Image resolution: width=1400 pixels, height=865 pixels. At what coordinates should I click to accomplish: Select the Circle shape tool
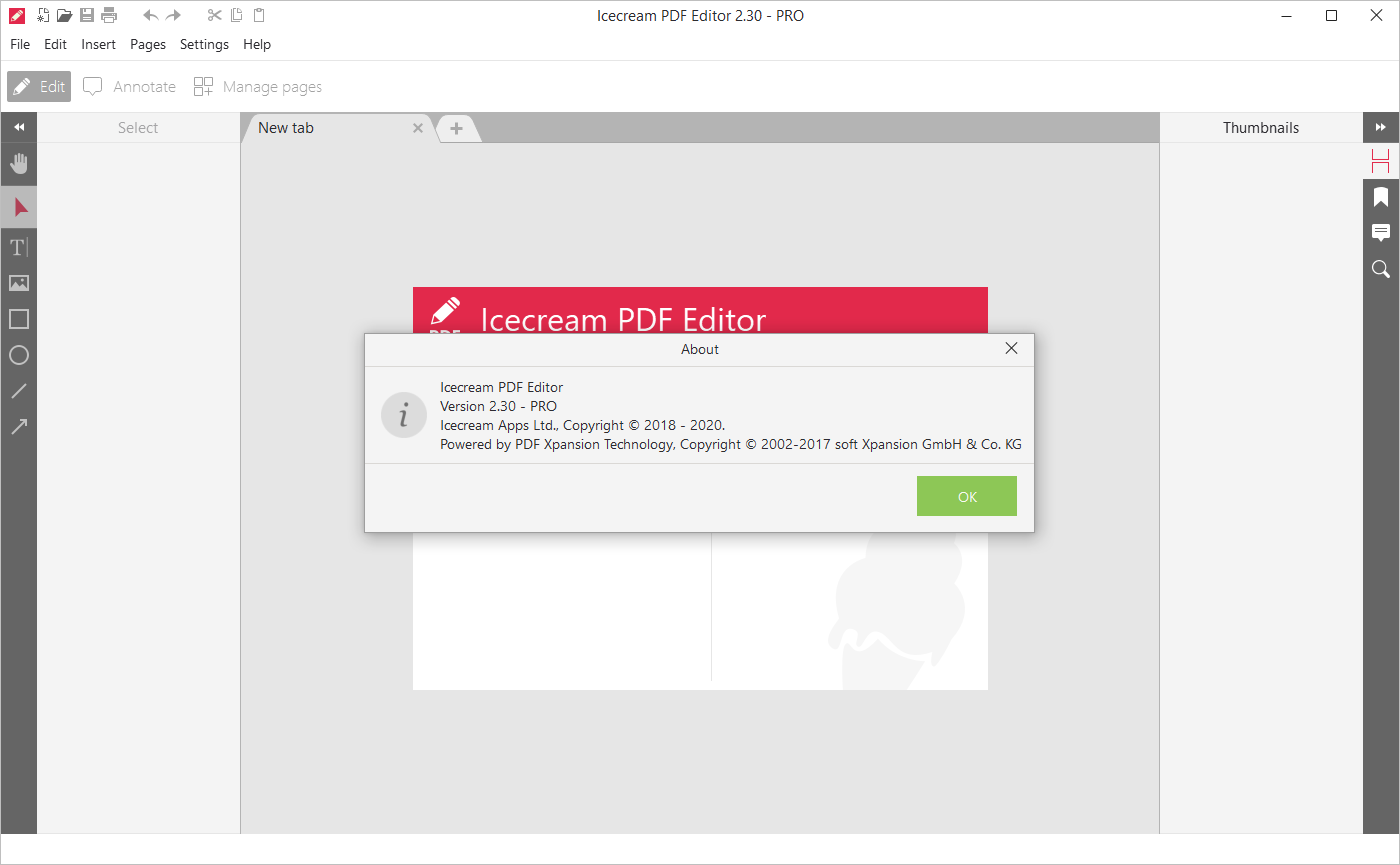pyautogui.click(x=19, y=355)
